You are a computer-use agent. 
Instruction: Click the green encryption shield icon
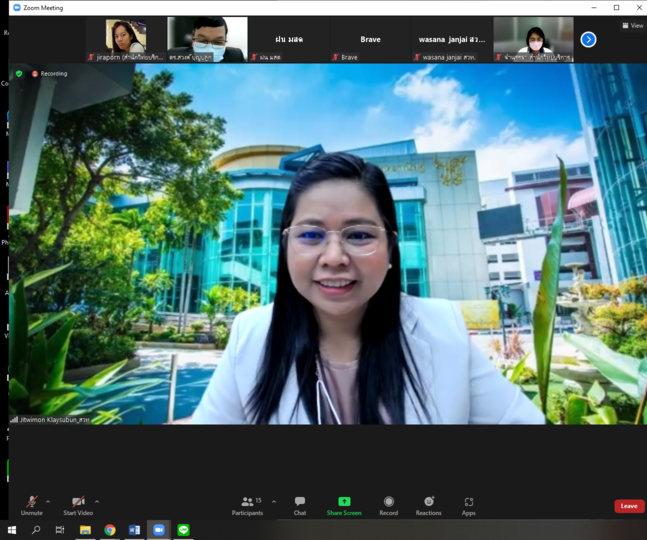tap(19, 73)
